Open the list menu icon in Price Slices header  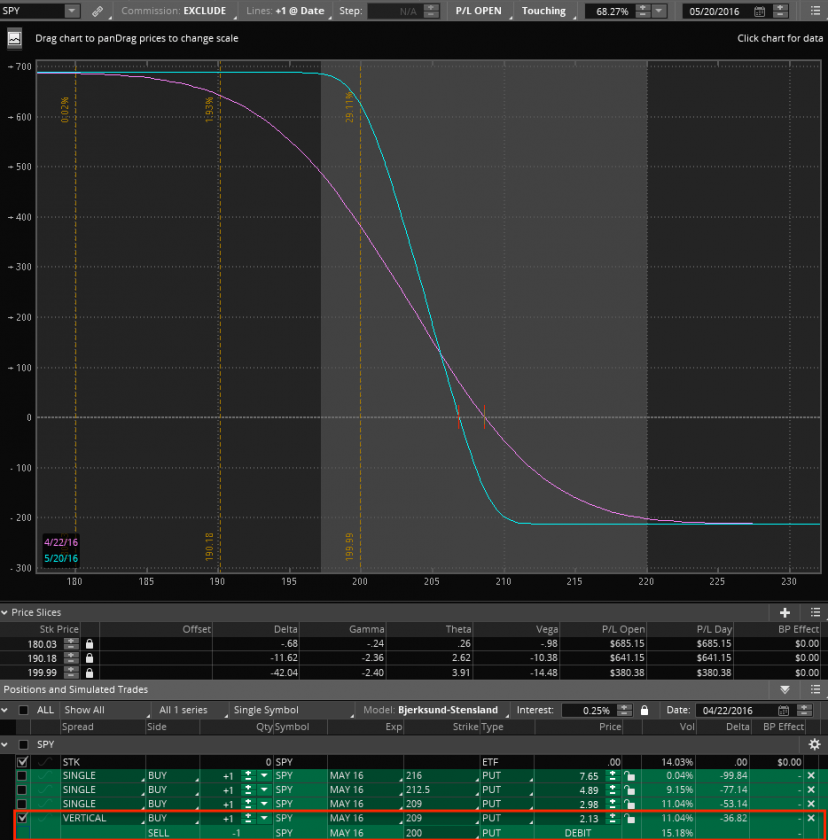pyautogui.click(x=813, y=612)
